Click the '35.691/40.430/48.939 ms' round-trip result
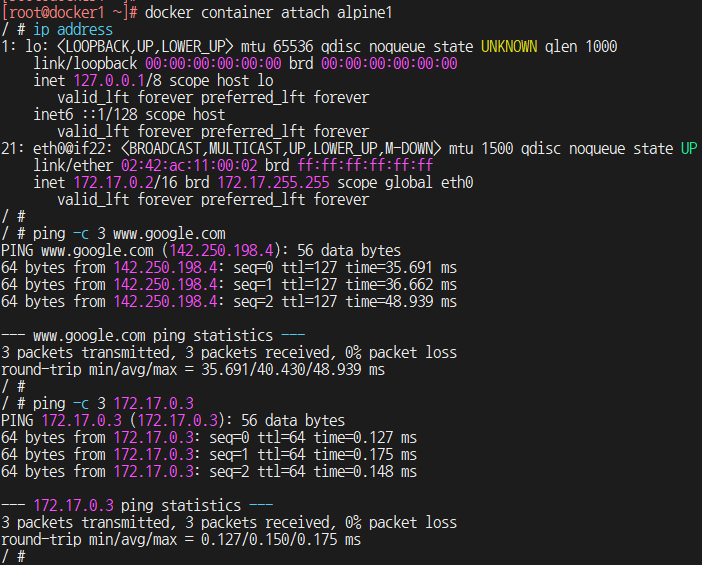Screen dimensions: 702x565 click(293, 370)
